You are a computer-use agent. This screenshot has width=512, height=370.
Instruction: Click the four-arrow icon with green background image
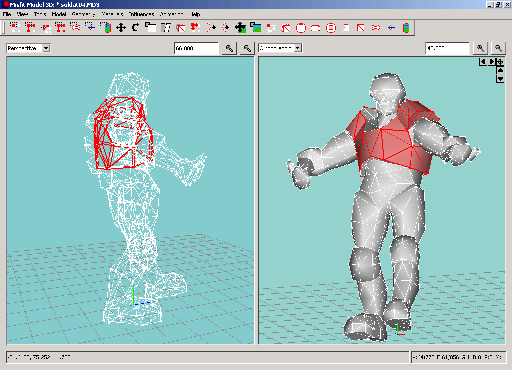point(240,27)
